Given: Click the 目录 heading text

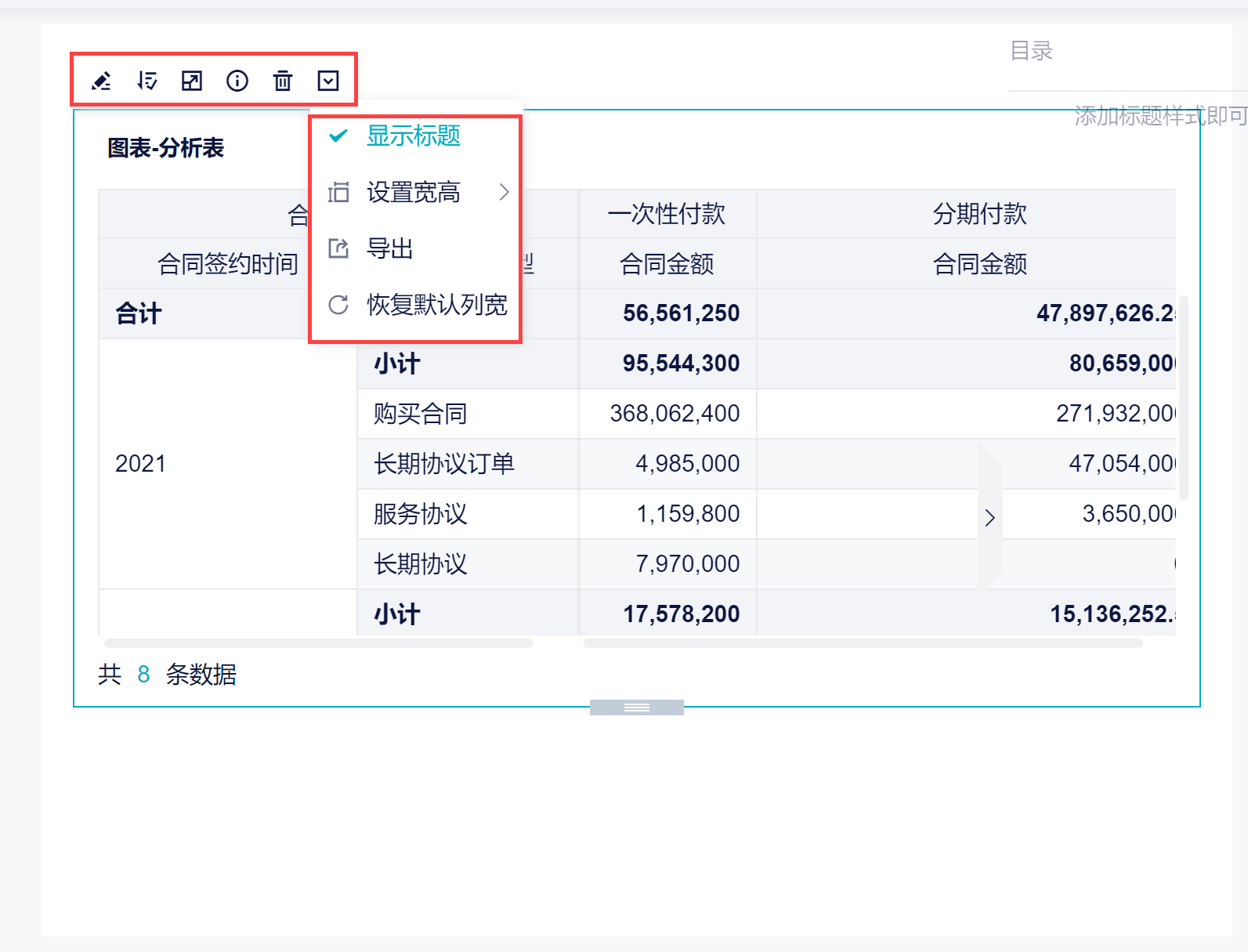Looking at the screenshot, I should point(1031,51).
